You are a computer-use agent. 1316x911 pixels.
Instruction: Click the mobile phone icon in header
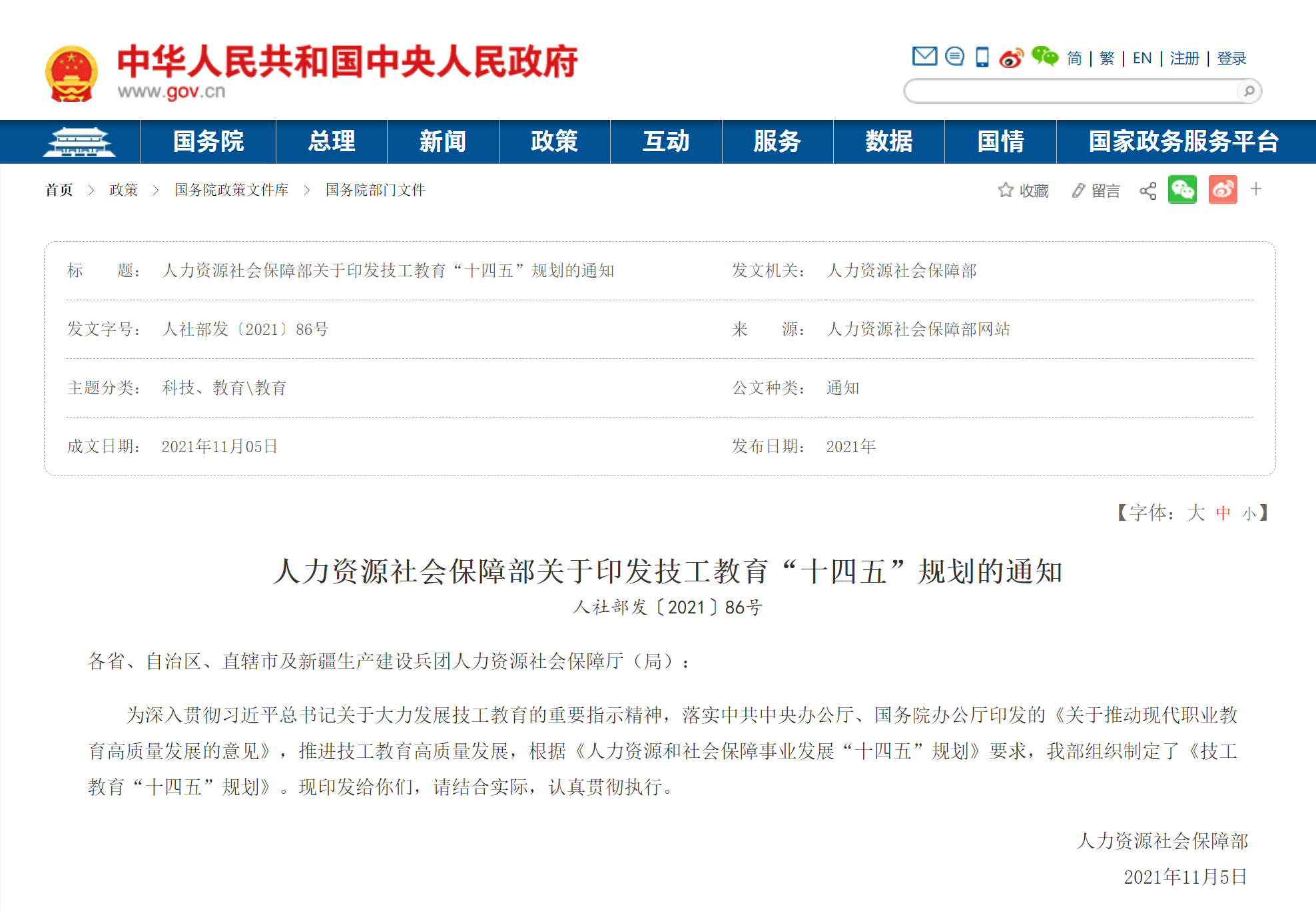[x=982, y=57]
